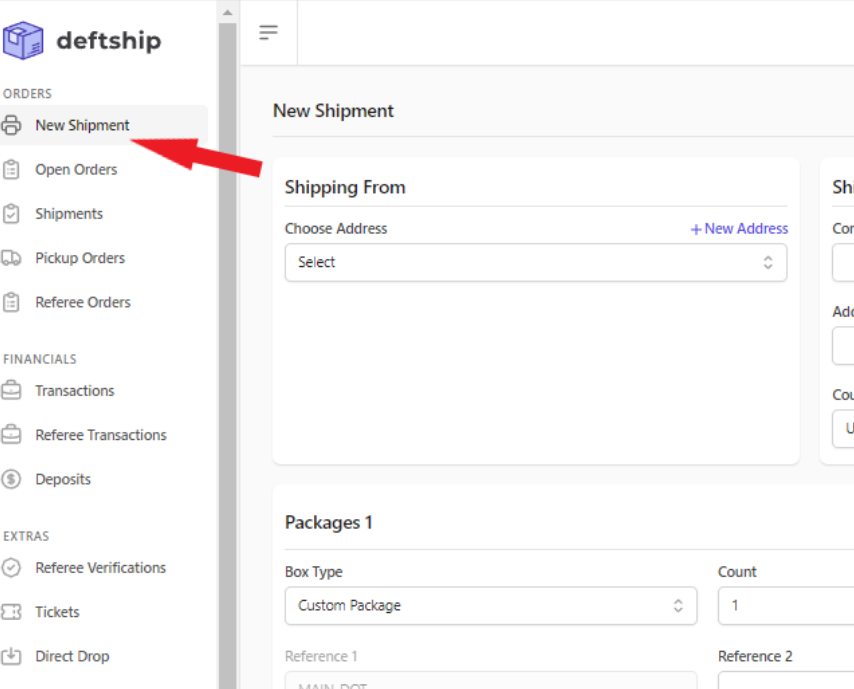Click the briefcase icon beside Referee Transactions
This screenshot has height=689, width=854.
pos(11,435)
